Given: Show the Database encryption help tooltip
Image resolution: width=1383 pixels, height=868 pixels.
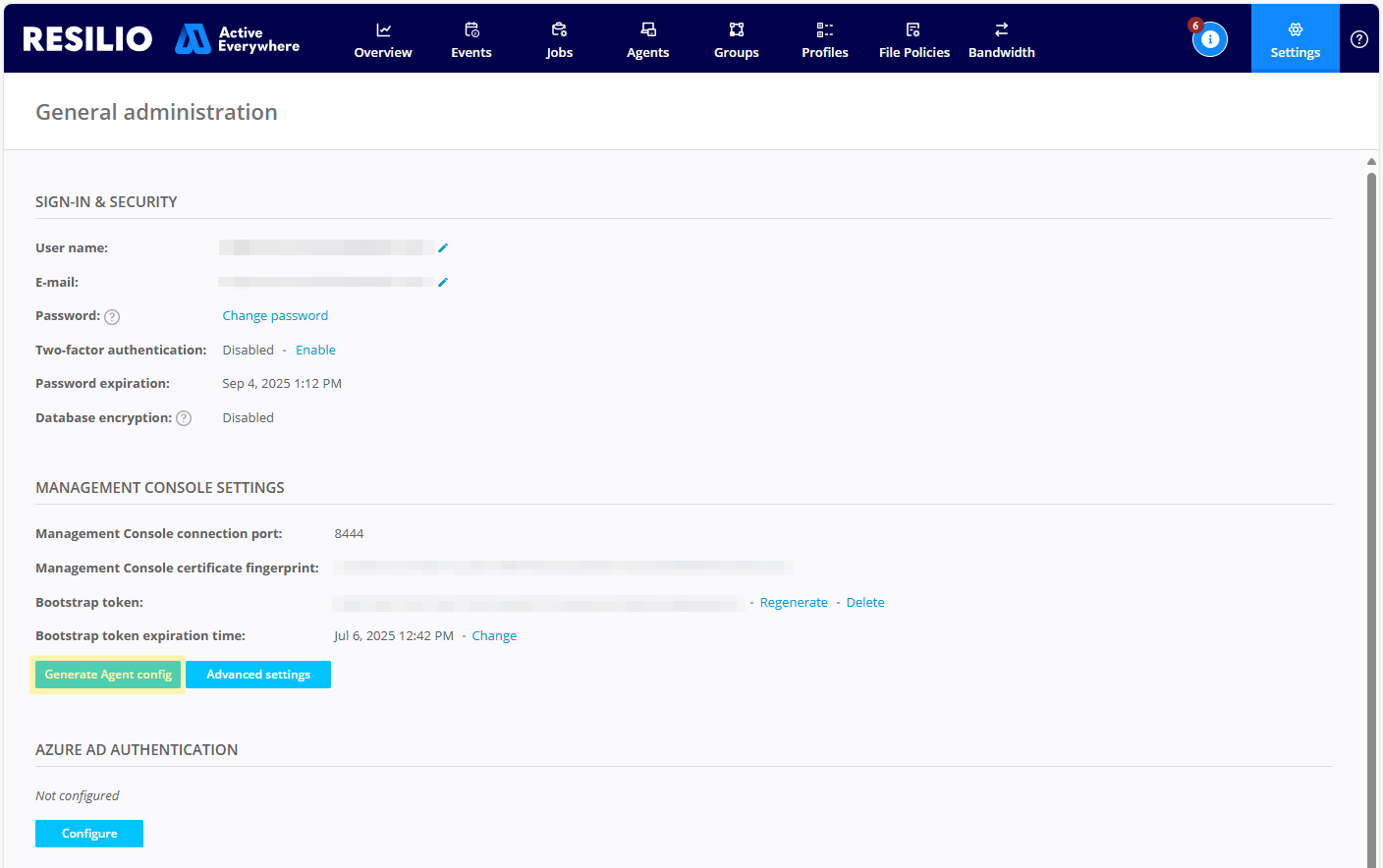Looking at the screenshot, I should tap(184, 417).
